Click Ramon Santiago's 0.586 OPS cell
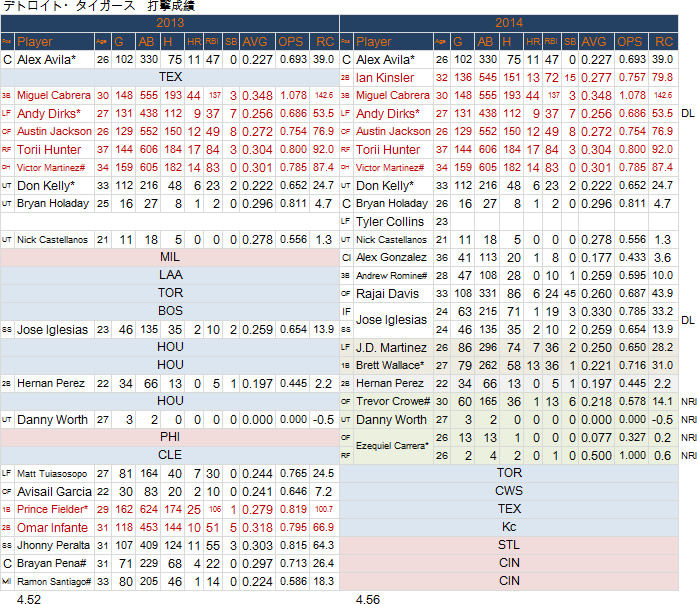This screenshot has height=604, width=697. coord(293,581)
